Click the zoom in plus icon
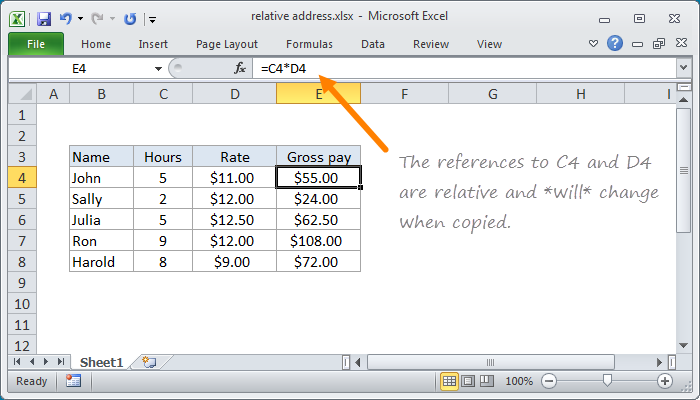 coord(665,381)
